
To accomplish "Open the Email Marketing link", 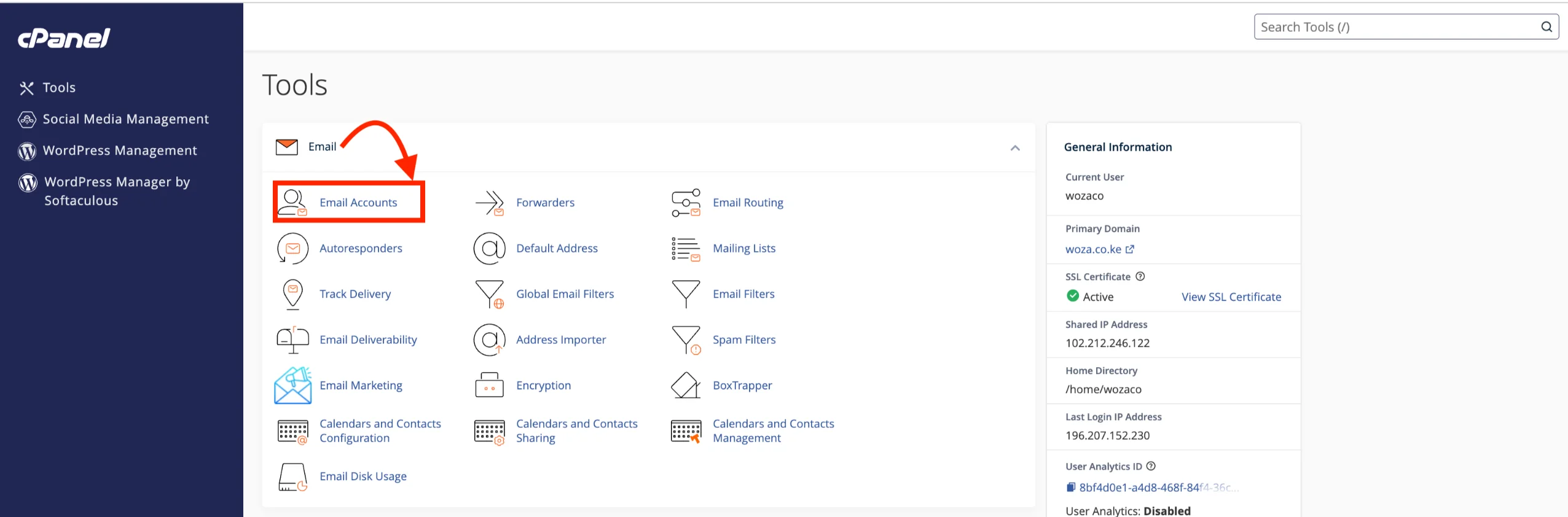I will point(361,385).
